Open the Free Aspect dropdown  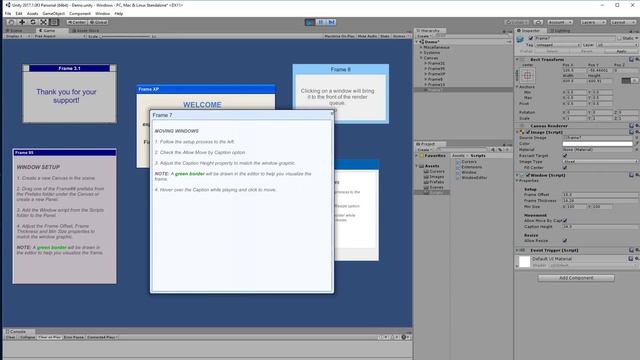[x=60, y=36]
